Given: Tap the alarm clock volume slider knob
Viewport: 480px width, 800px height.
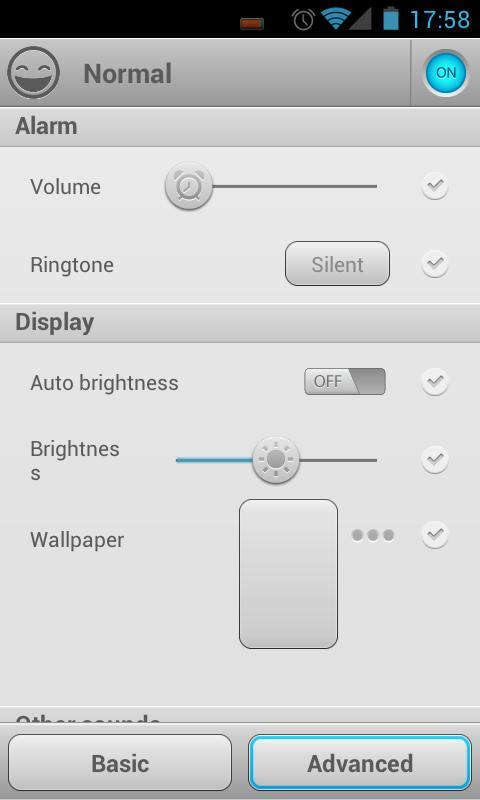Looking at the screenshot, I should [189, 186].
